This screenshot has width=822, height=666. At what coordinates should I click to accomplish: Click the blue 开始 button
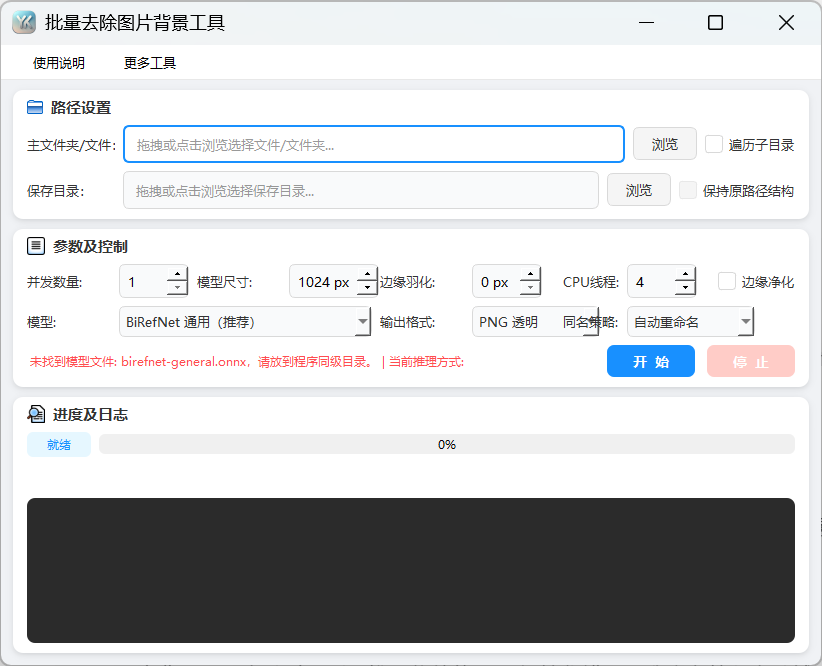pos(651,361)
